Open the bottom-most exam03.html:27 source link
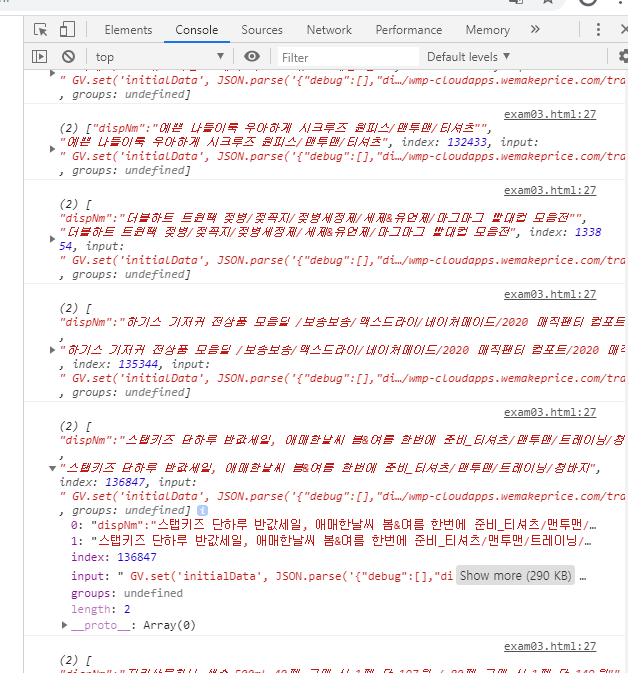The height and width of the screenshot is (673, 628). tap(550, 646)
